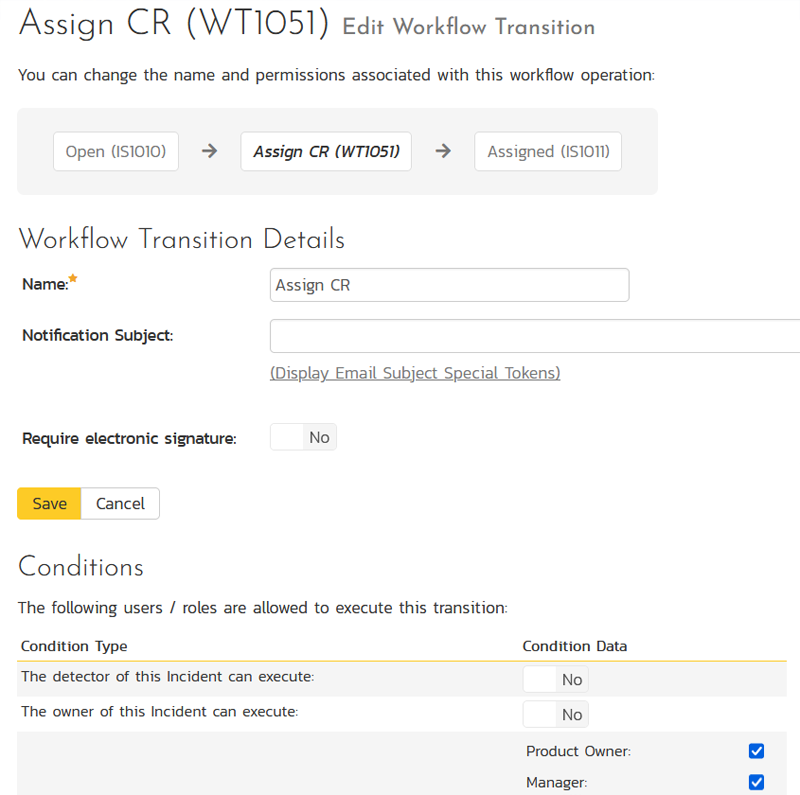Click the Workflow Transition Details heading
800x795 pixels.
point(181,240)
